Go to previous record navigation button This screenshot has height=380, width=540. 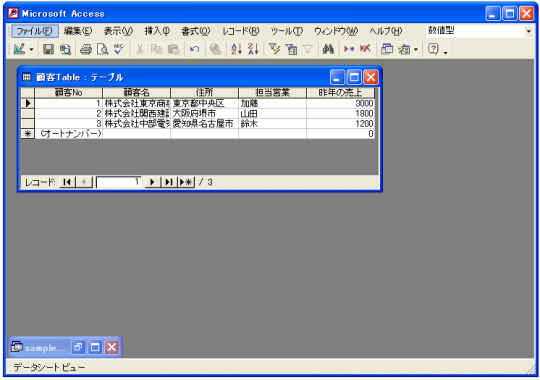pos(84,182)
